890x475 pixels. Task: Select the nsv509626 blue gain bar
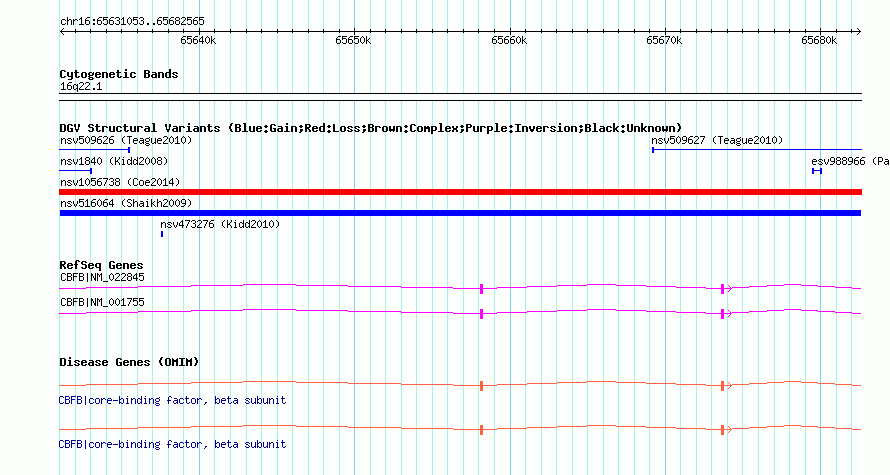click(95, 150)
